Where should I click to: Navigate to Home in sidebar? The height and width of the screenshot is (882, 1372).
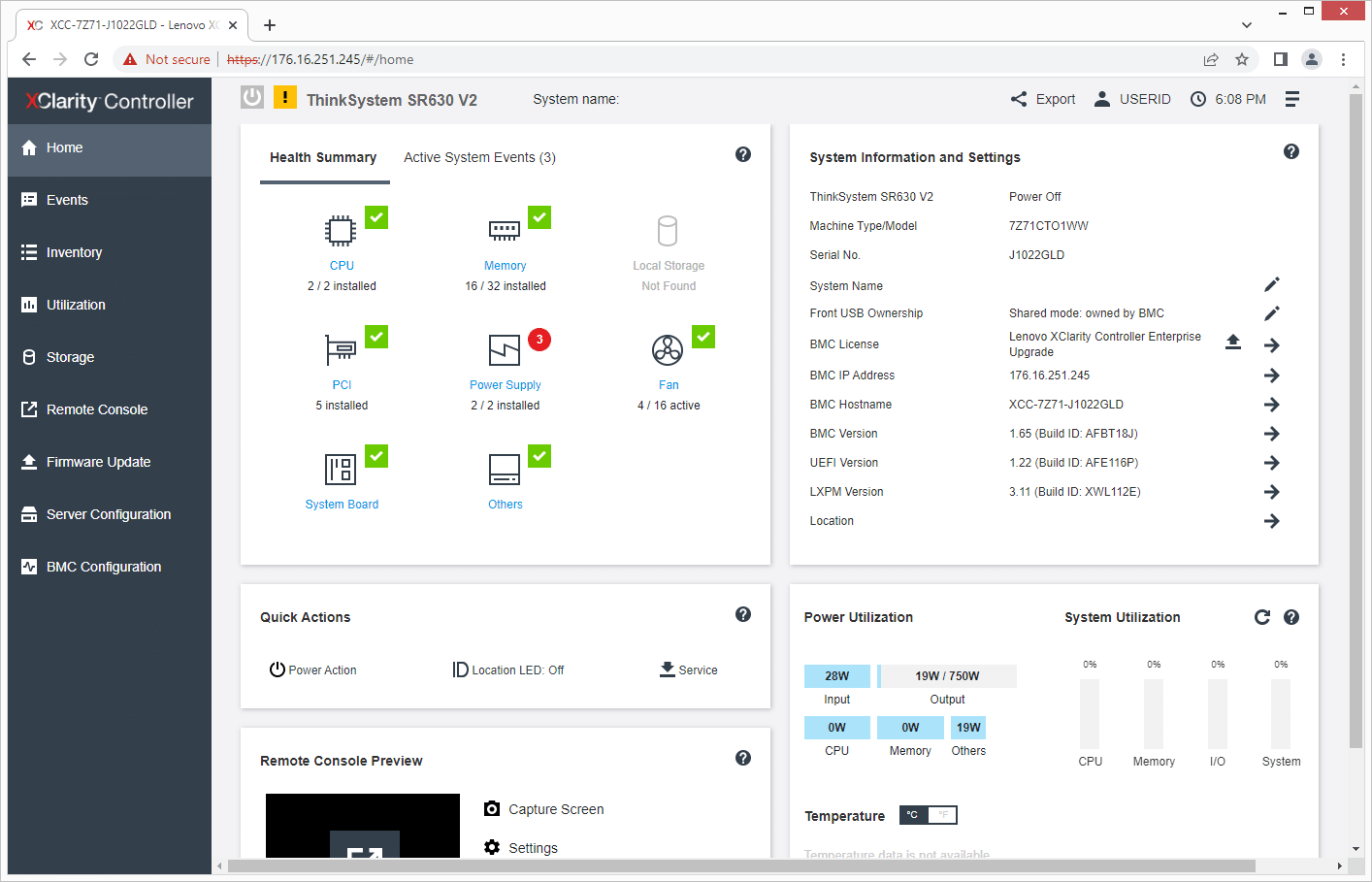tap(110, 147)
